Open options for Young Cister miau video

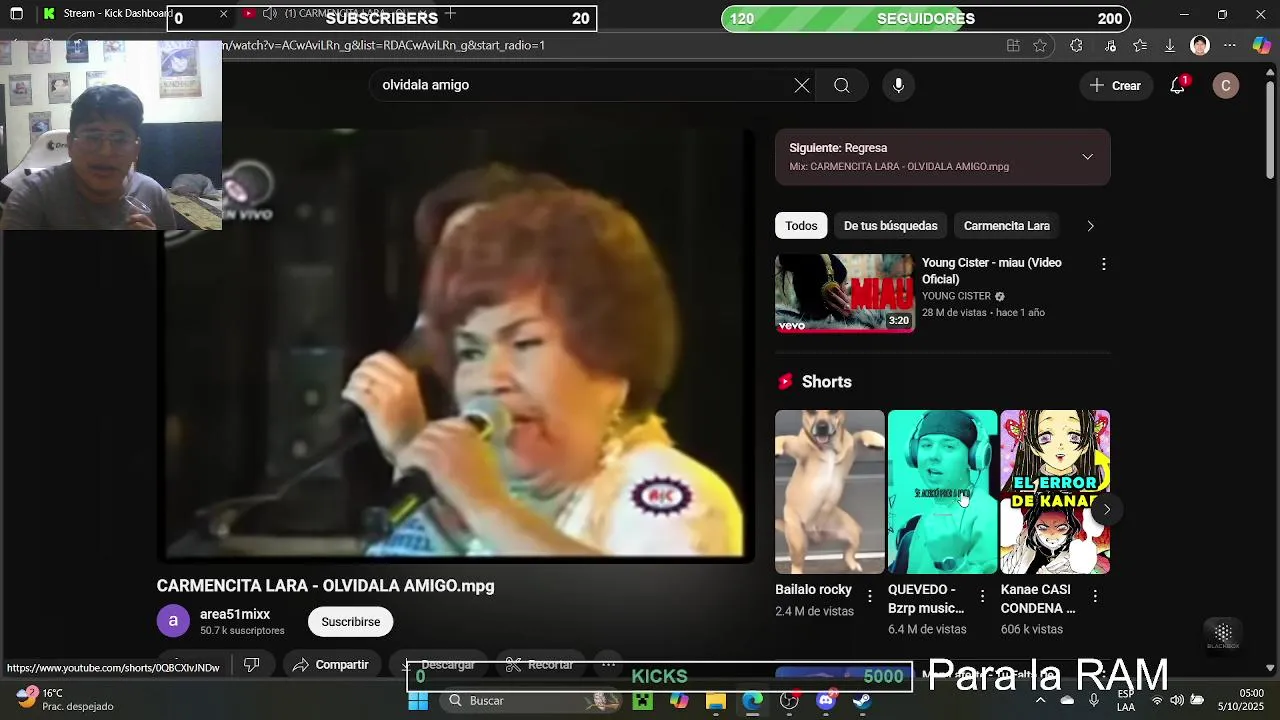1103,264
